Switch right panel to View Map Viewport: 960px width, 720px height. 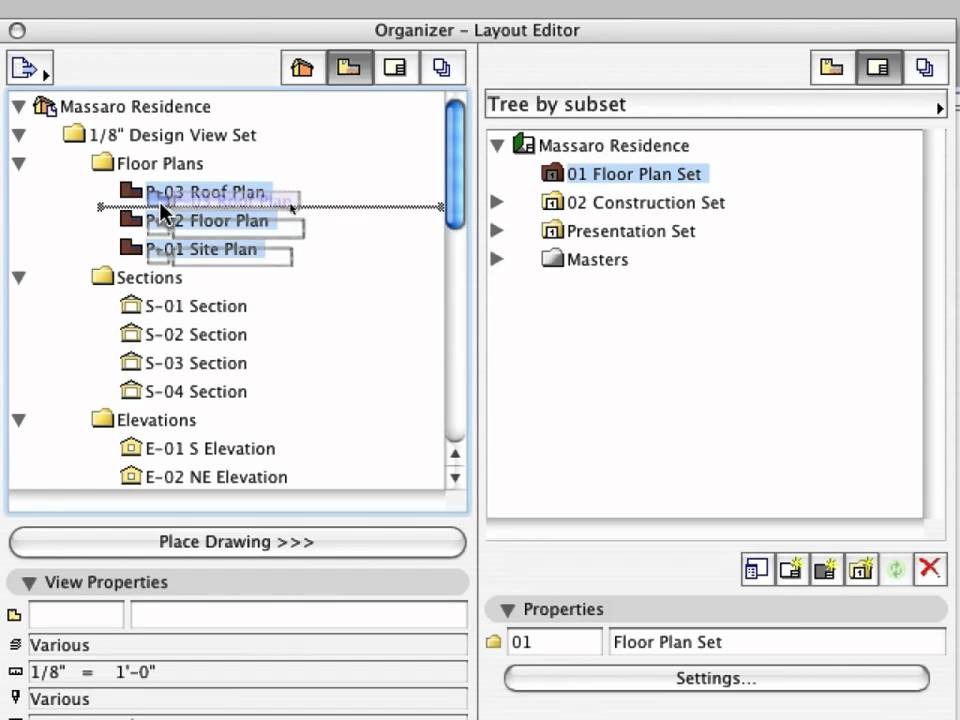[x=833, y=67]
